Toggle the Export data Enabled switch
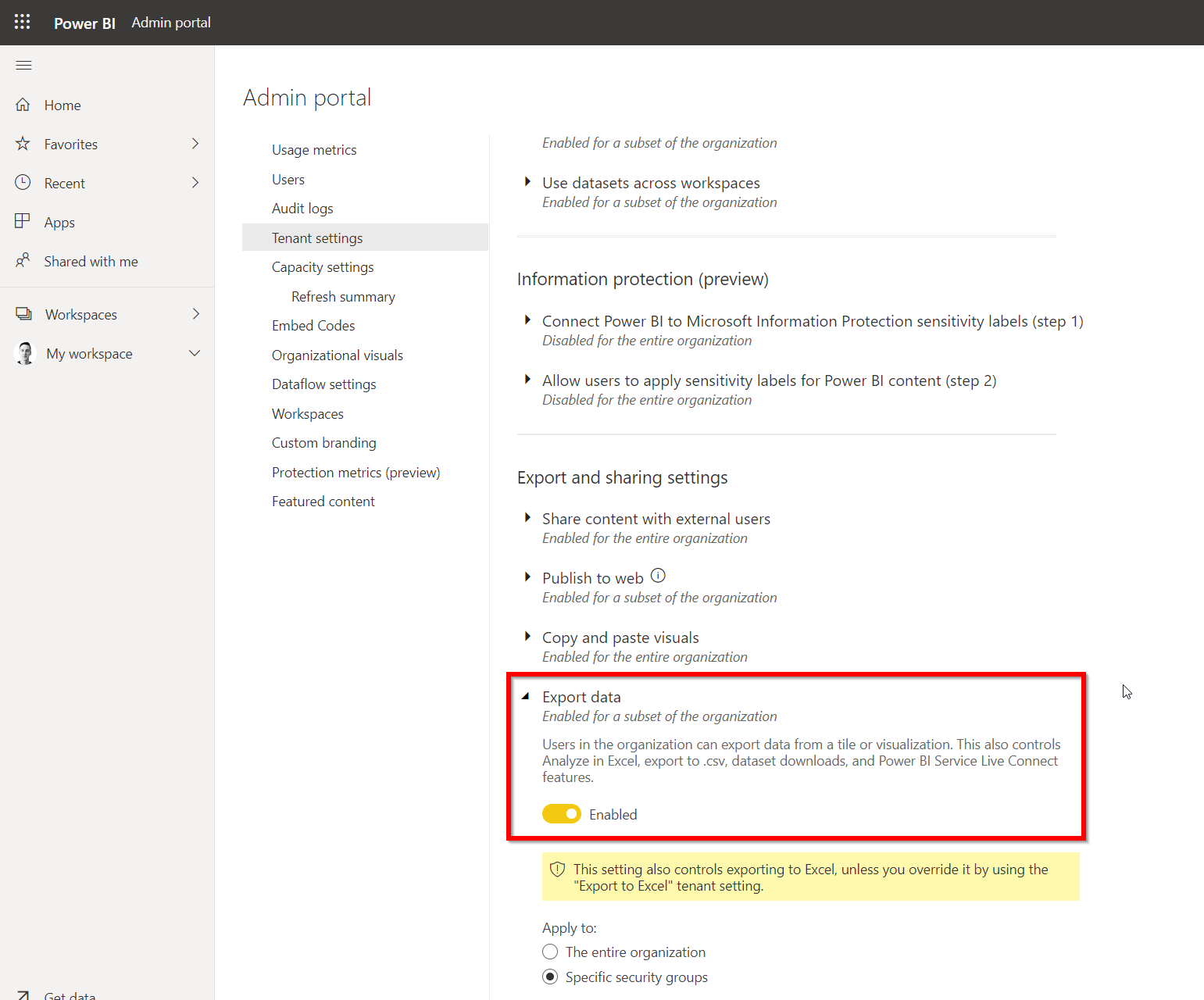The image size is (1204, 1000). point(562,814)
